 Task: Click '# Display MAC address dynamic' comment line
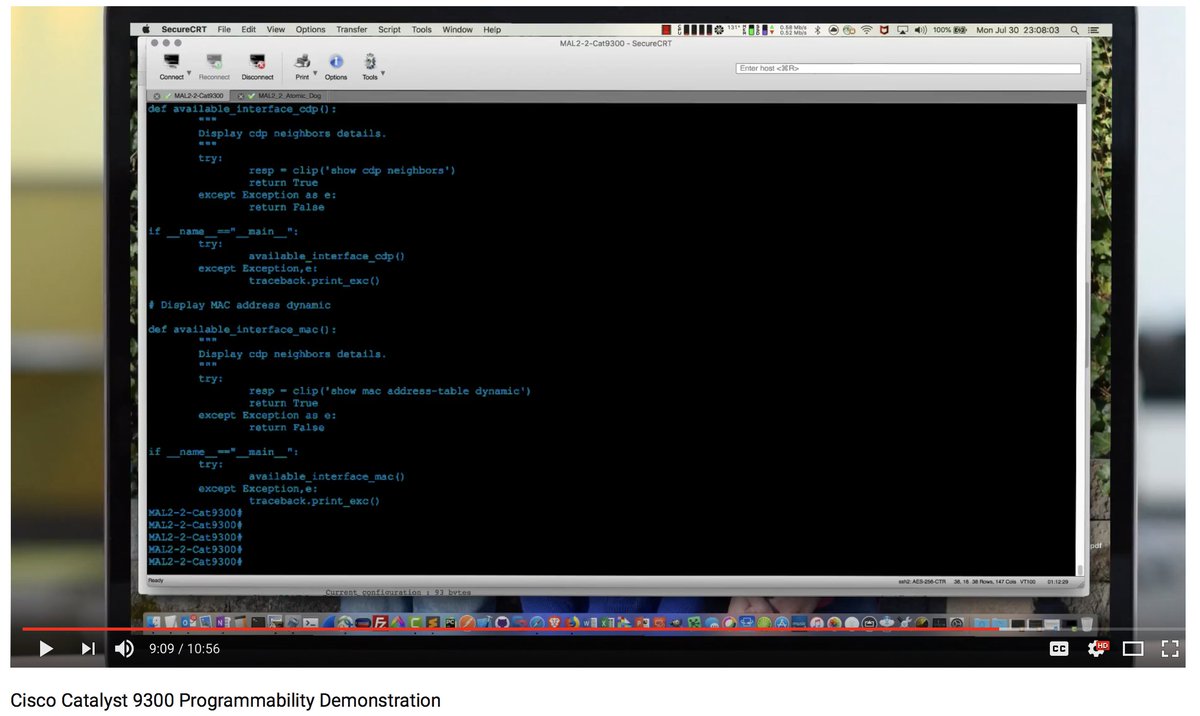pos(239,305)
